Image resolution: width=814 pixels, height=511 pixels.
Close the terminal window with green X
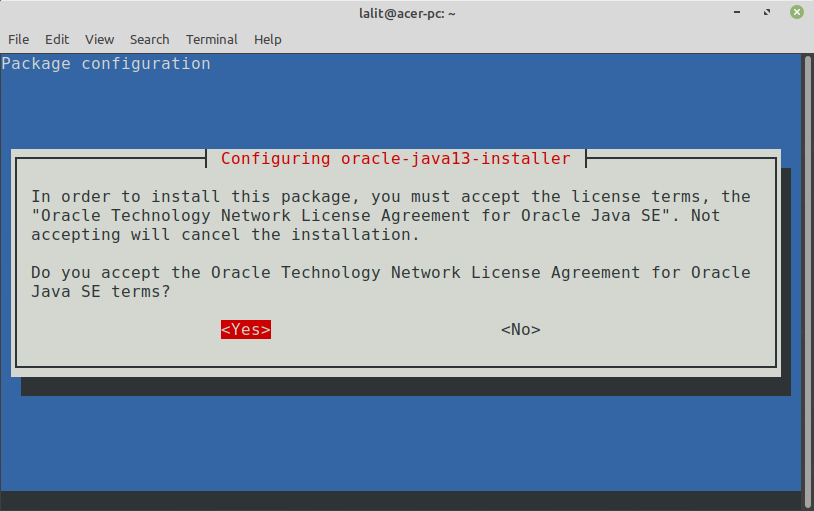point(797,12)
